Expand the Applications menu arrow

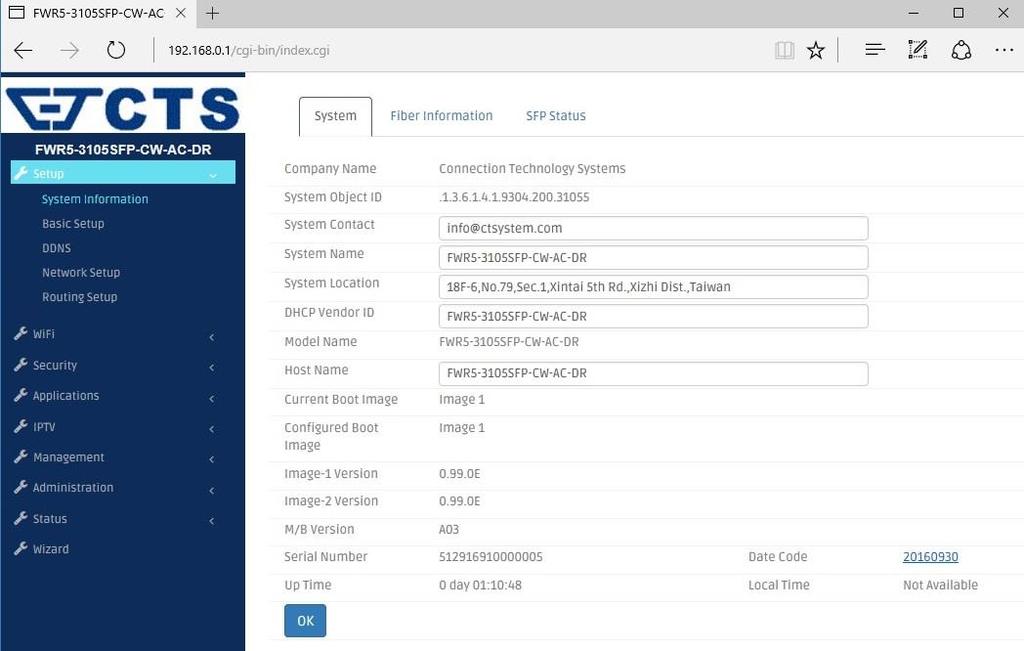pos(212,398)
